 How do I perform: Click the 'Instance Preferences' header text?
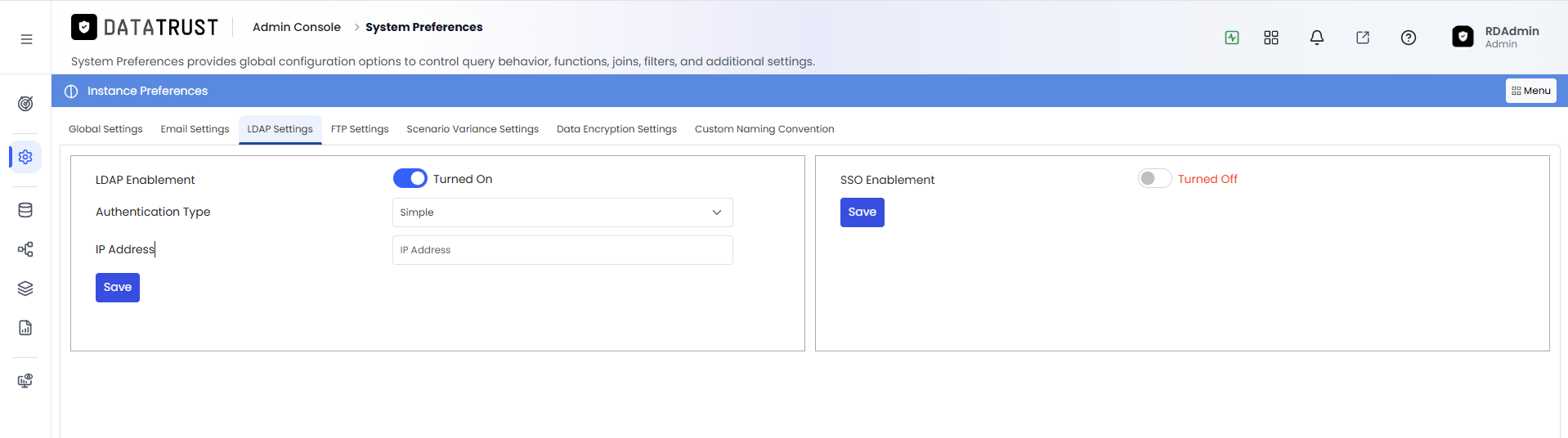coord(147,91)
